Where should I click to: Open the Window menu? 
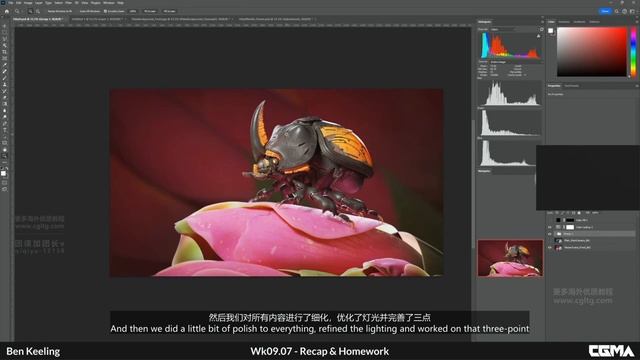109,2
